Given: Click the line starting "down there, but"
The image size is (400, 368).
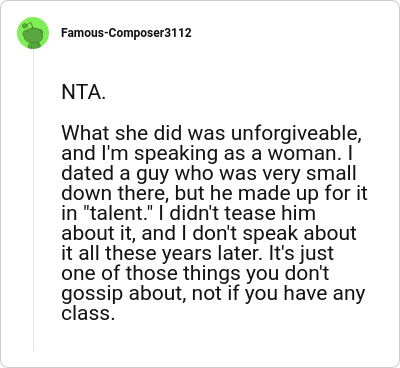Looking at the screenshot, I should pos(214,193).
